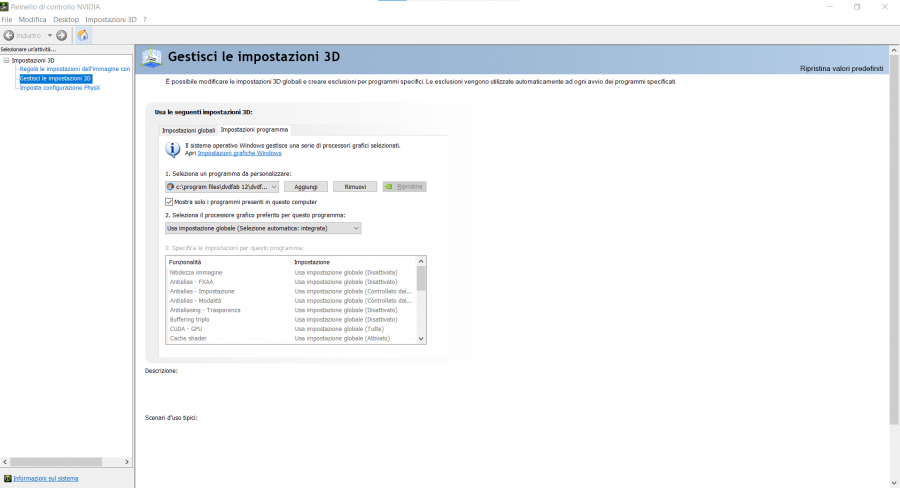Viewport: 900px width, 488px height.
Task: Click the settings list scroll-down arrow
Action: (421, 339)
